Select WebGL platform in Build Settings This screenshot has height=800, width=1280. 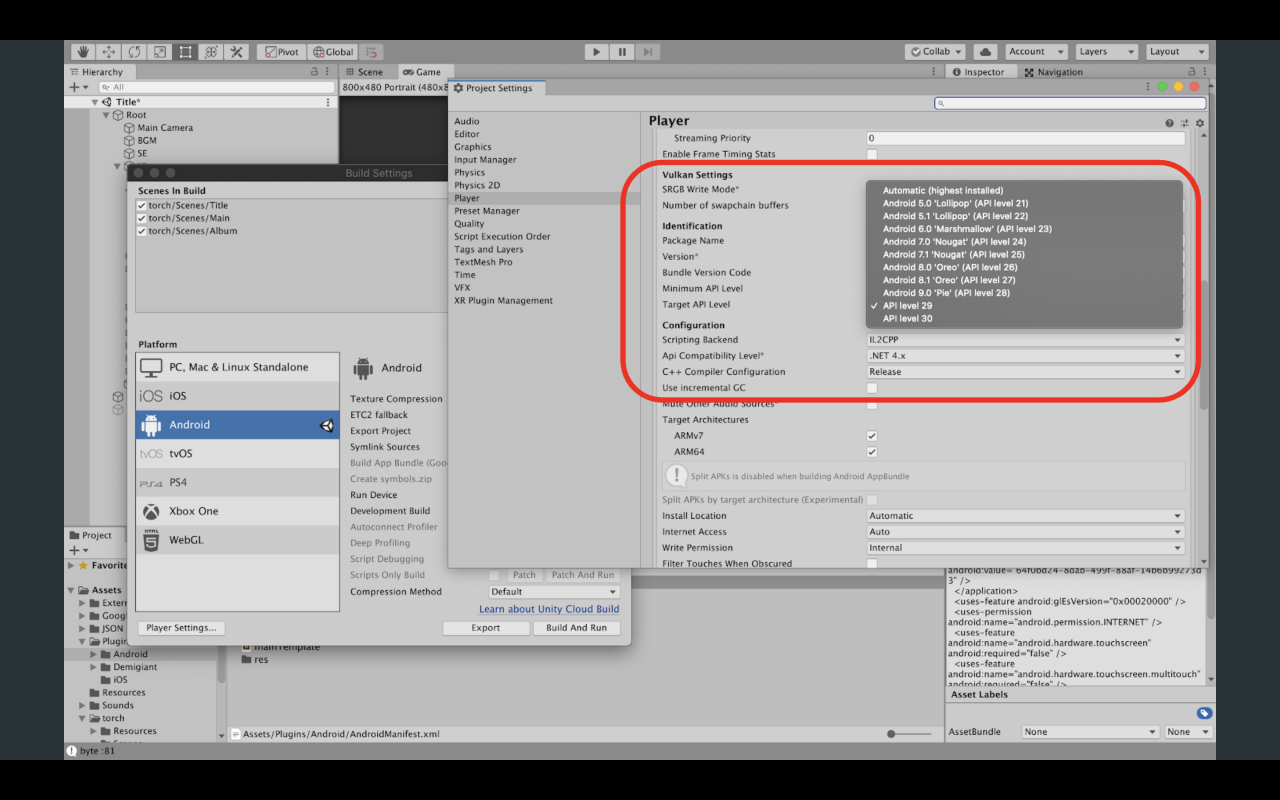tap(238, 540)
